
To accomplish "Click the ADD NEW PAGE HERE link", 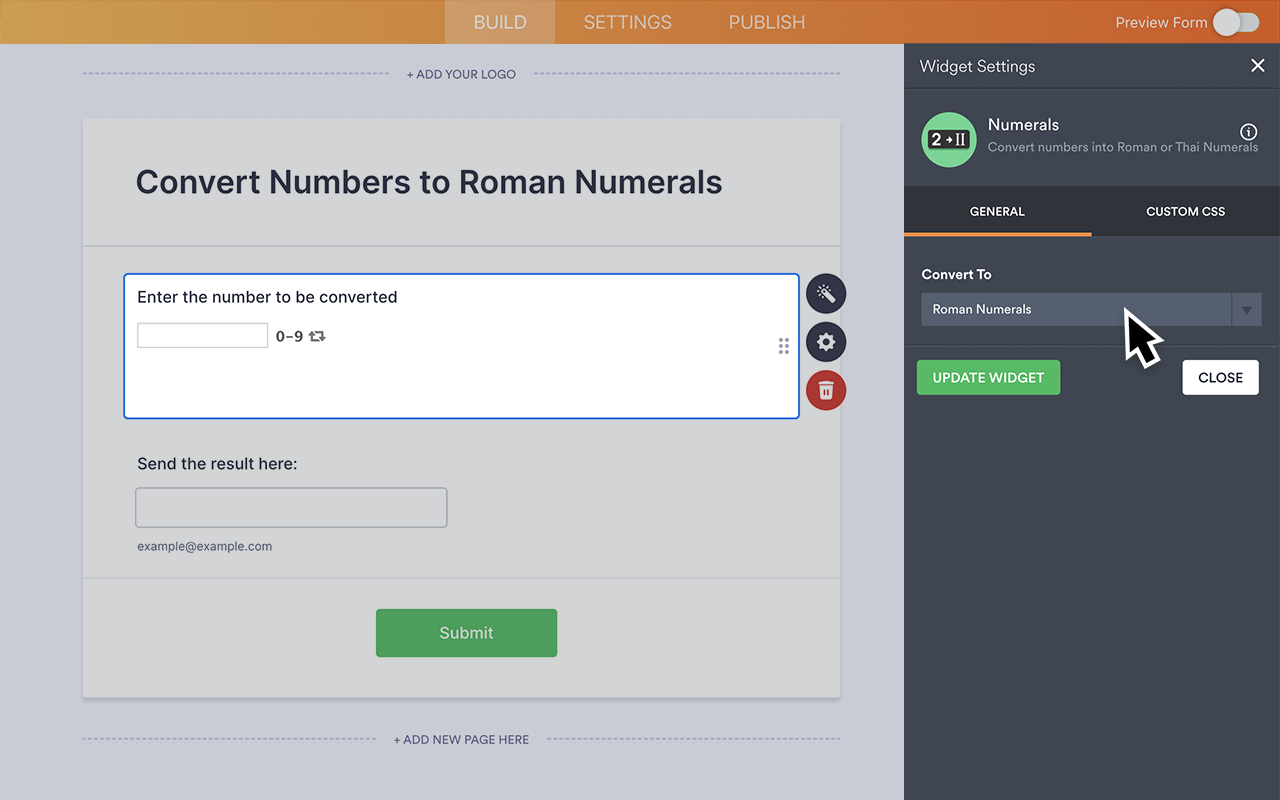I will [x=461, y=739].
